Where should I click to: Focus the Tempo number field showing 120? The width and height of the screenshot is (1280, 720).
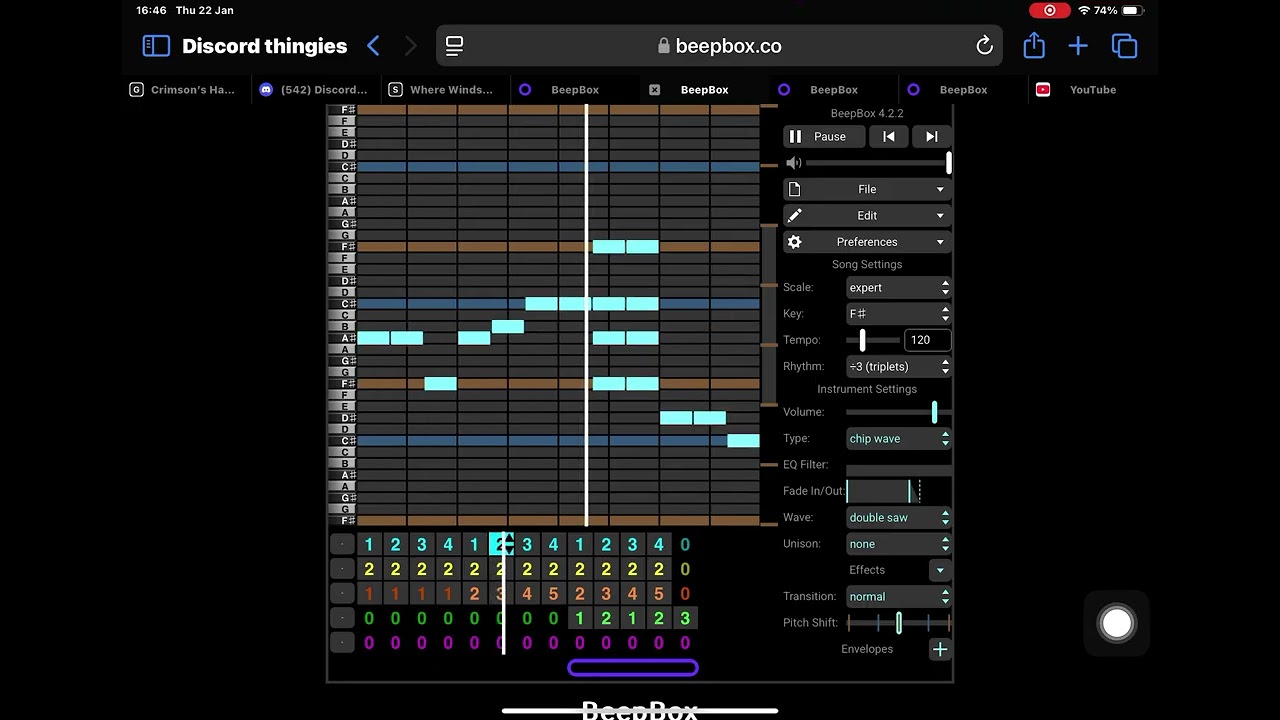tap(927, 341)
